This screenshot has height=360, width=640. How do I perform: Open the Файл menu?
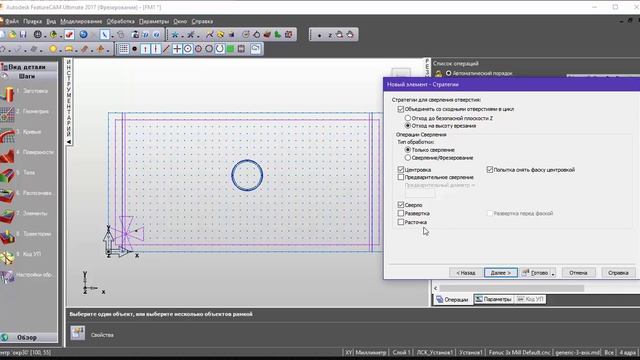tap(11, 21)
